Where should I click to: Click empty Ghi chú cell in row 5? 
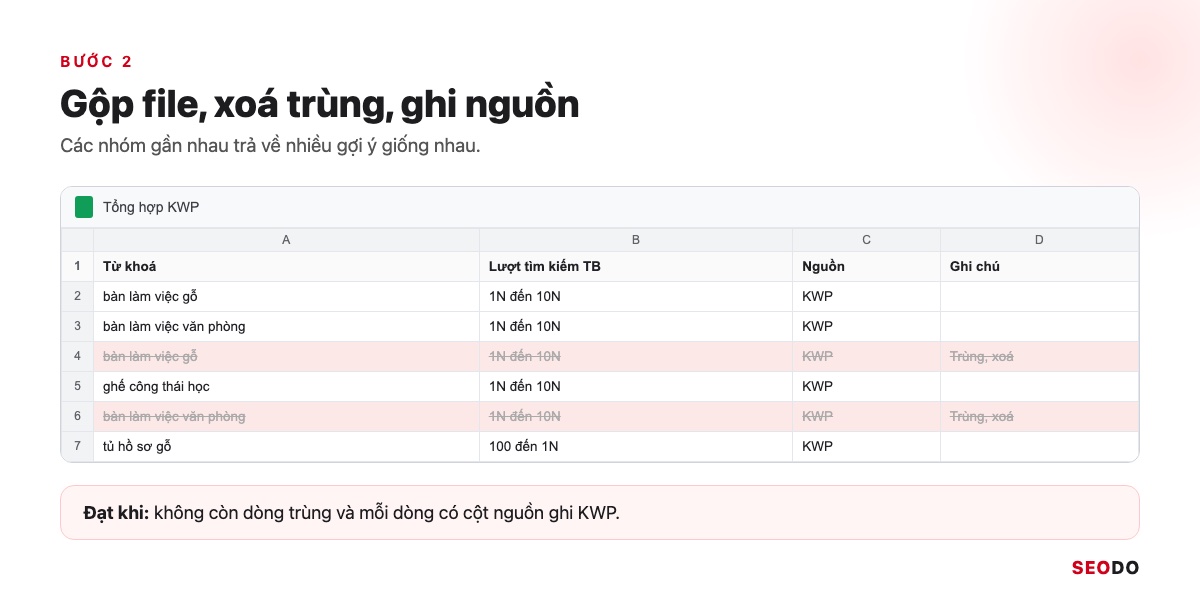(x=1039, y=387)
